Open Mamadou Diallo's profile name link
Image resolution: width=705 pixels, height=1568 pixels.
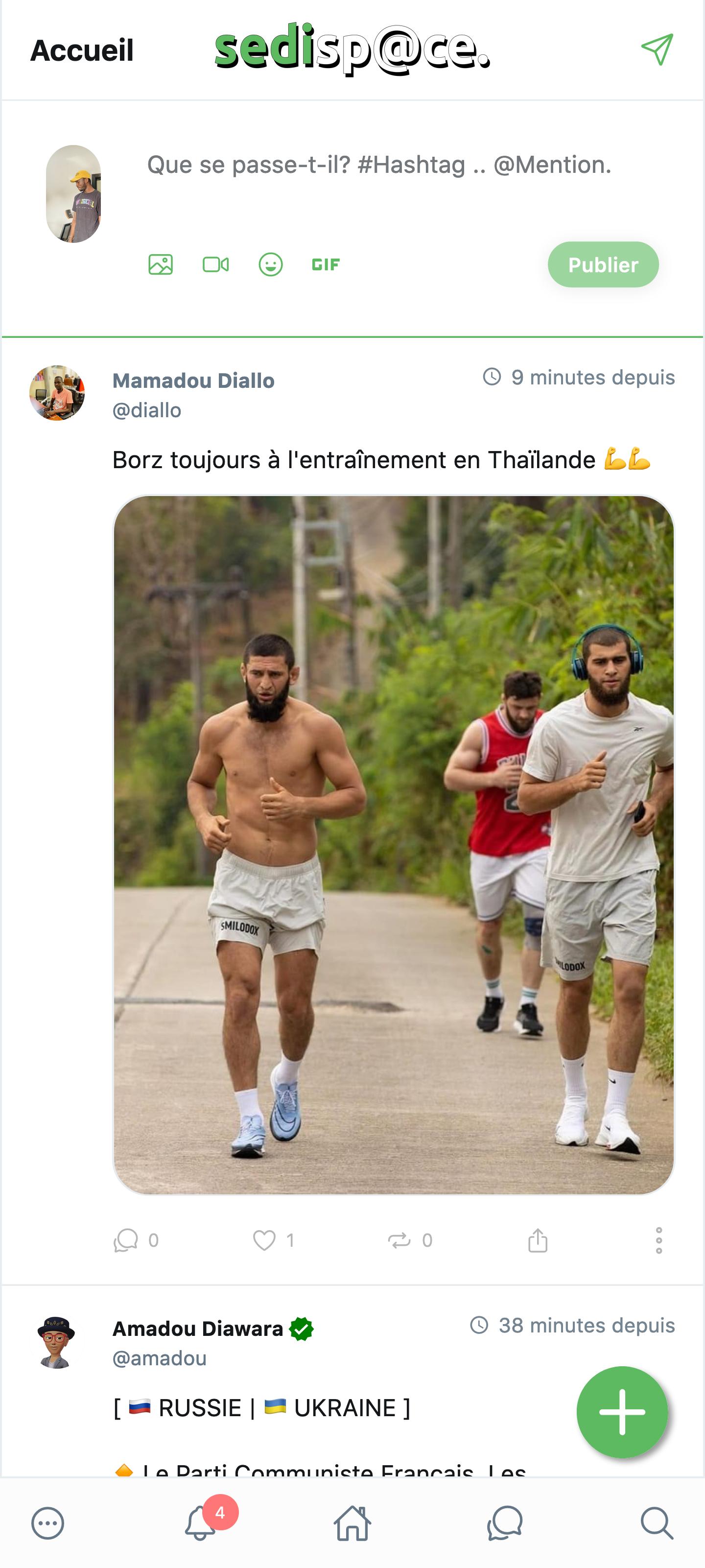point(193,381)
